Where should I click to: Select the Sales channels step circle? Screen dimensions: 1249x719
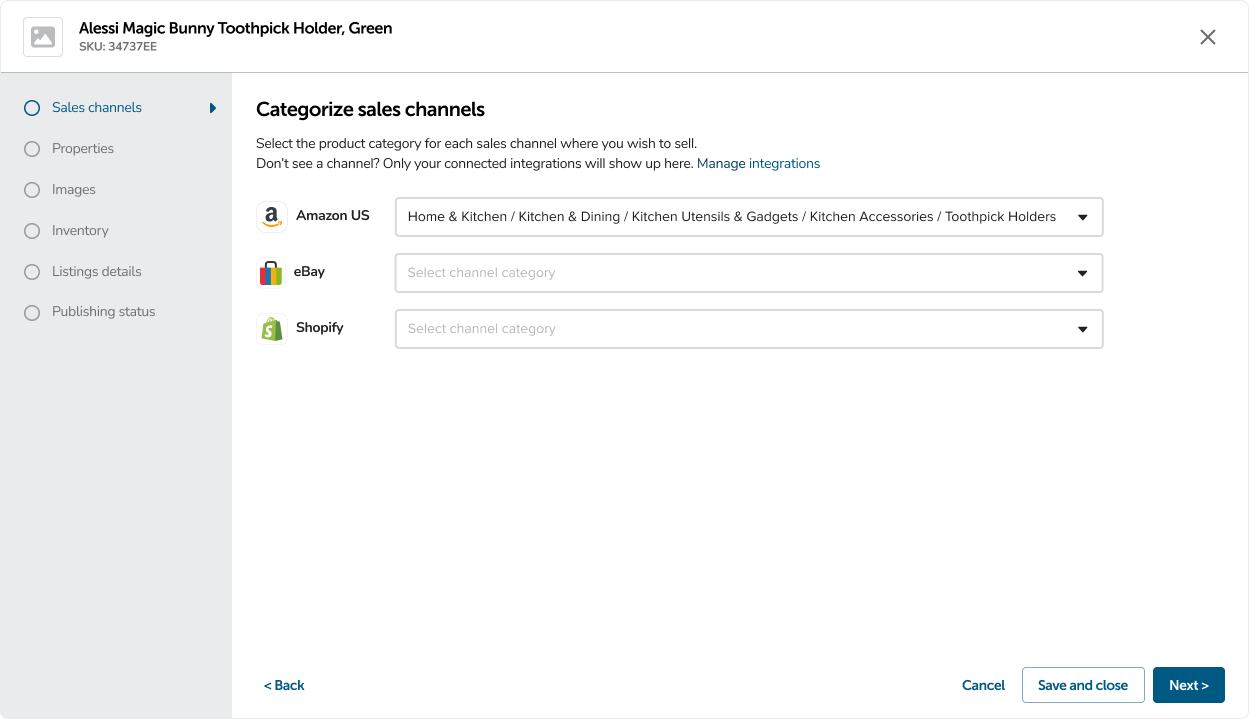tap(32, 108)
